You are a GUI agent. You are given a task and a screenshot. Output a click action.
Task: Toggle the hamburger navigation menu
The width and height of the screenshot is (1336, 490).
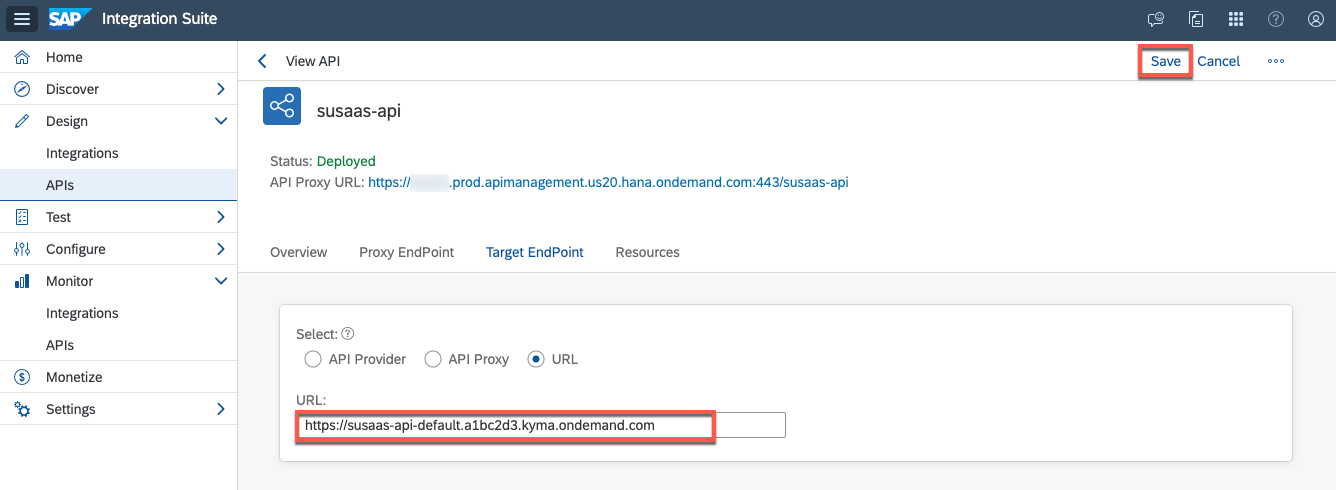23,19
